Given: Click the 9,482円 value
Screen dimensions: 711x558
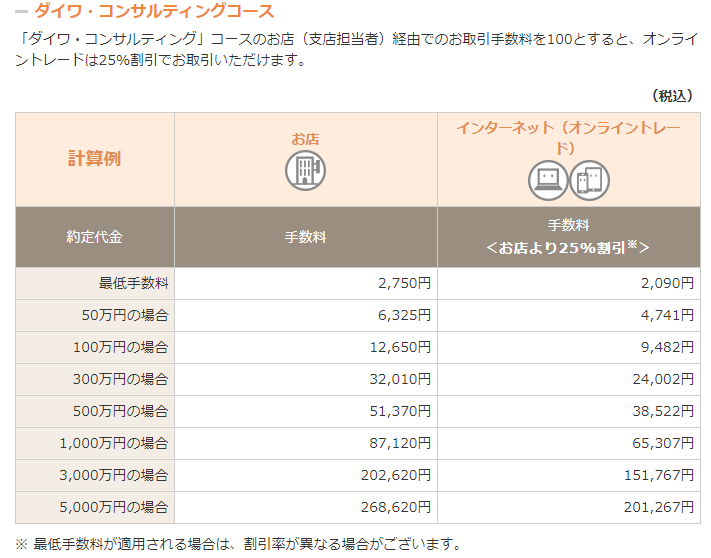Looking at the screenshot, I should [667, 347].
